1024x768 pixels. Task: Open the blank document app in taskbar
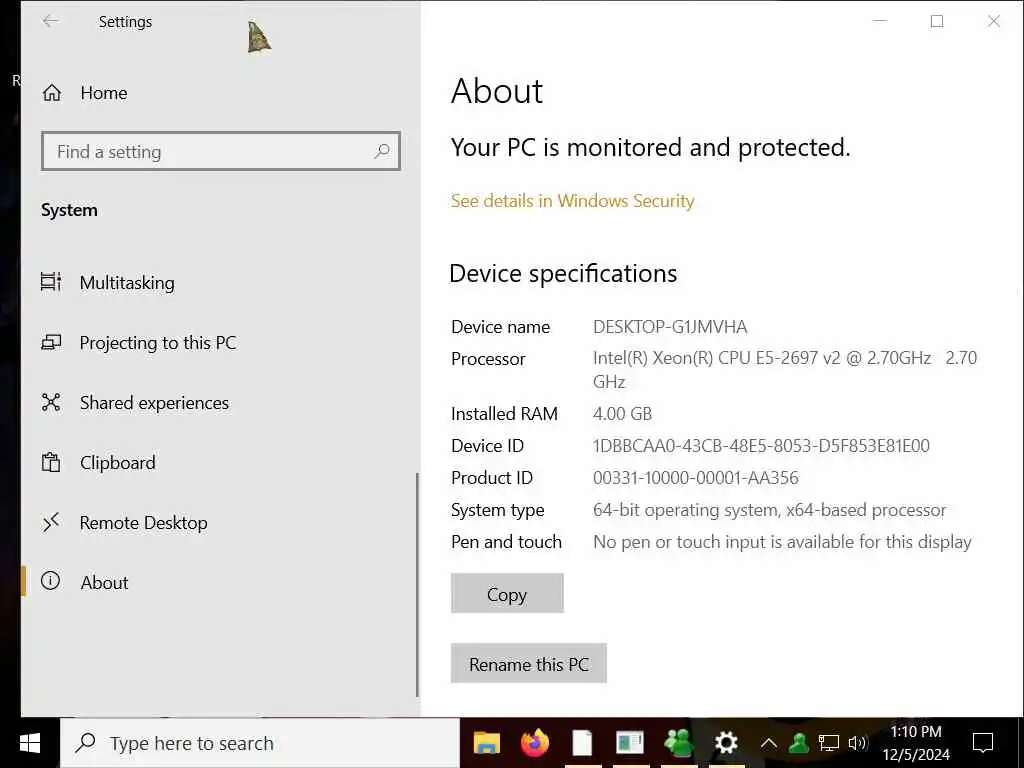582,743
